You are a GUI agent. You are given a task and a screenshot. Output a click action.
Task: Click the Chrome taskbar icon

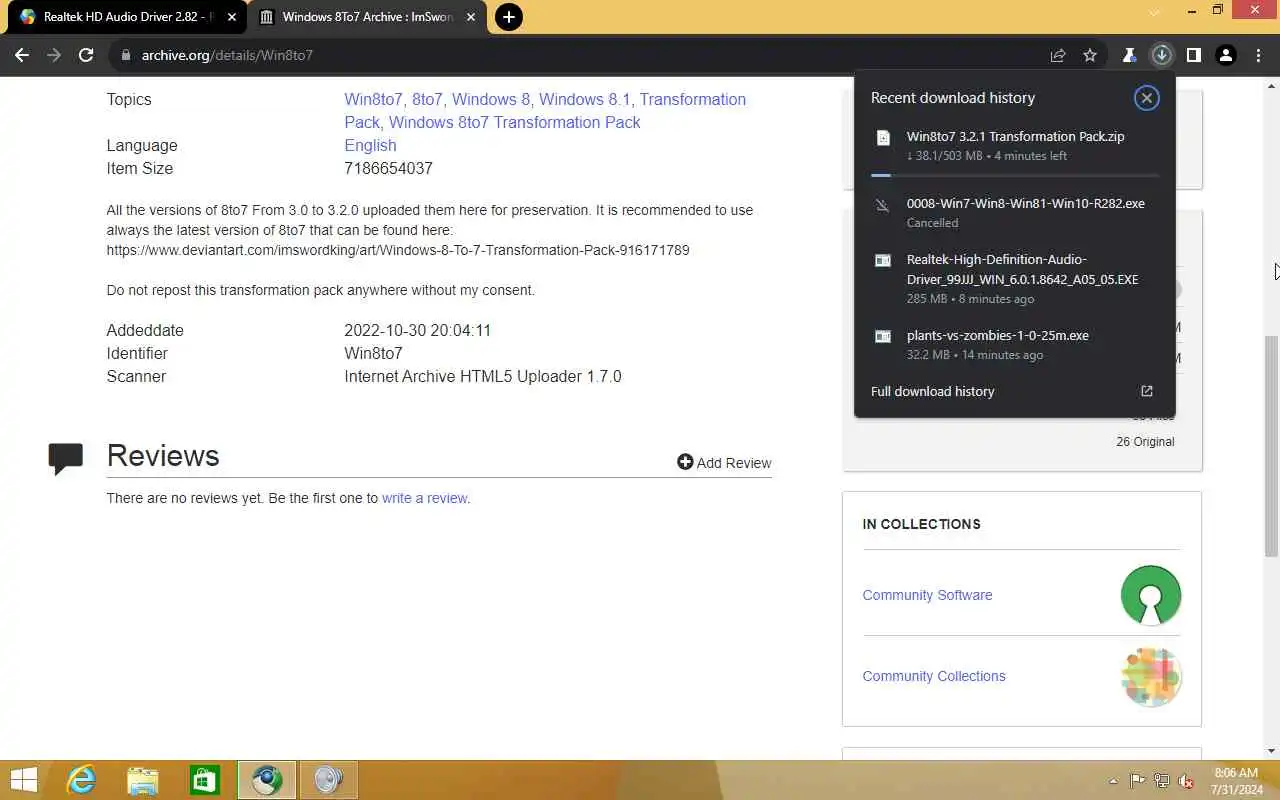point(267,780)
